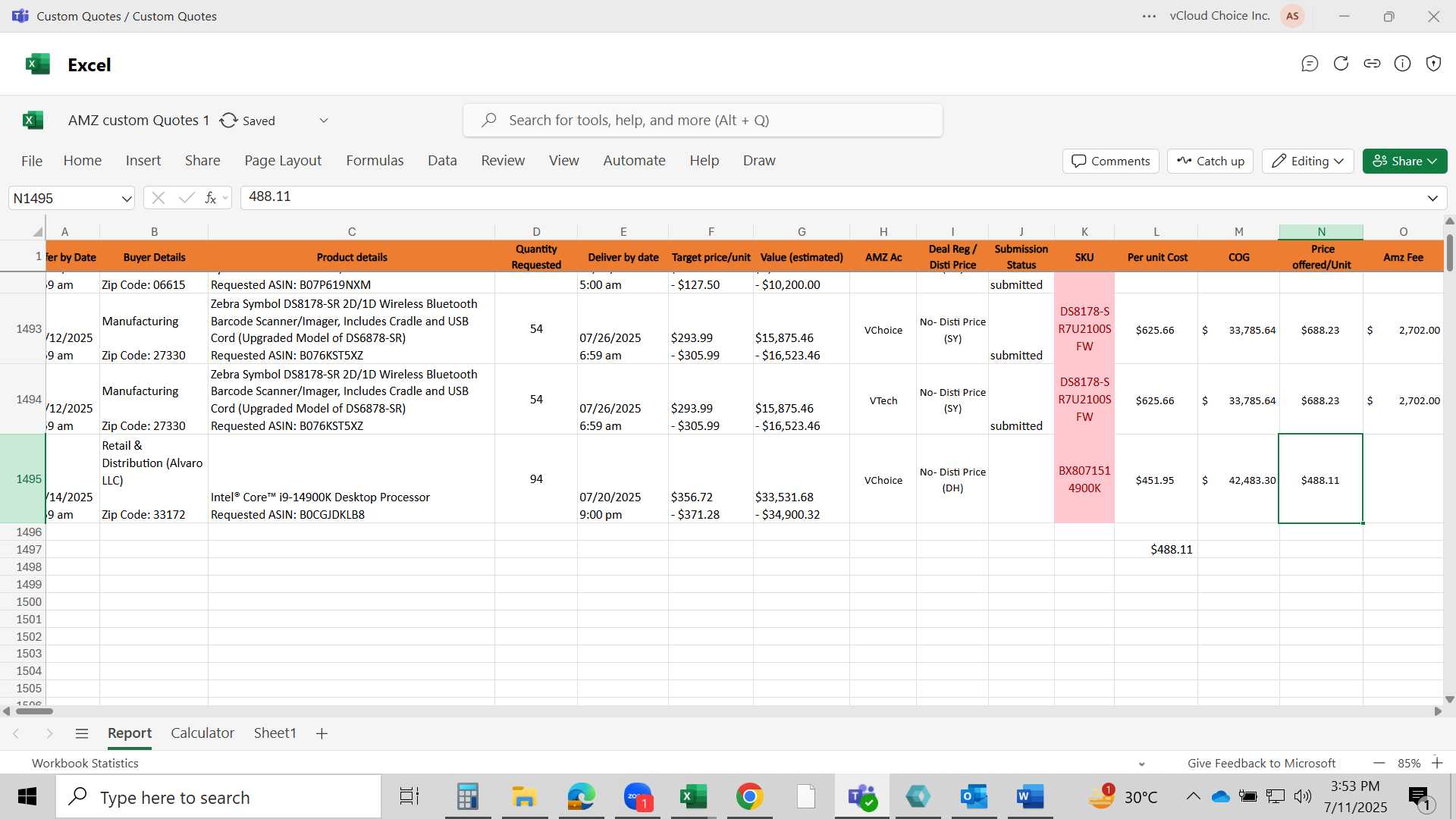This screenshot has height=819, width=1456.
Task: Open the green Share button dropdown
Action: coord(1404,161)
